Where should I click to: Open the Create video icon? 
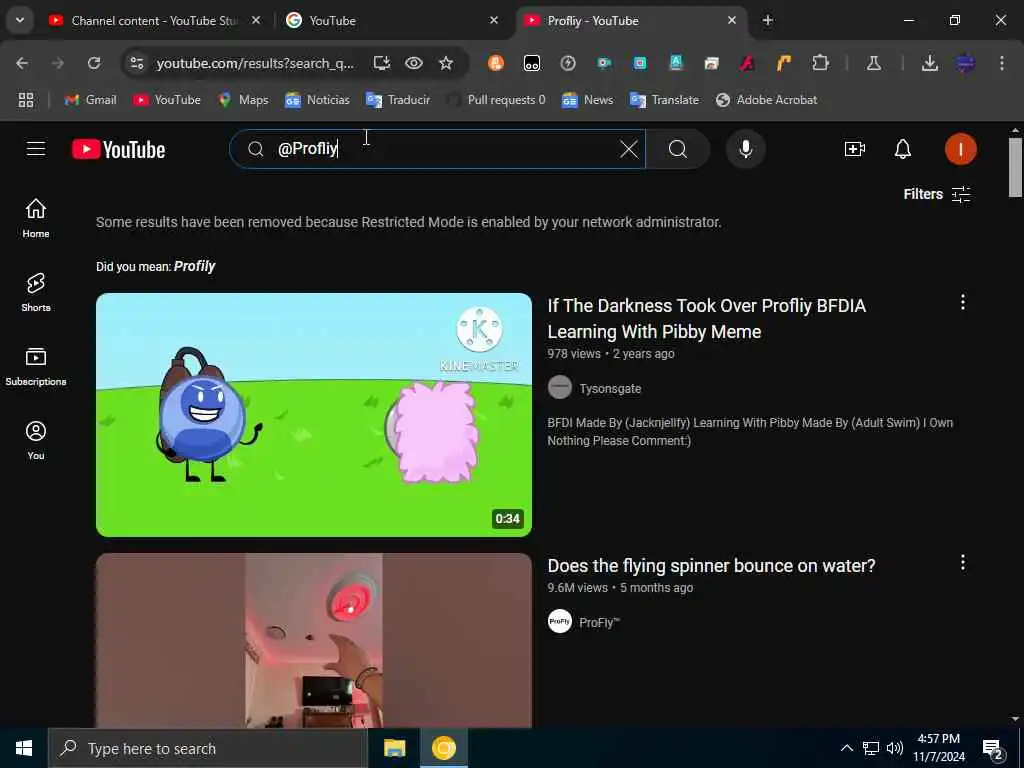(854, 149)
